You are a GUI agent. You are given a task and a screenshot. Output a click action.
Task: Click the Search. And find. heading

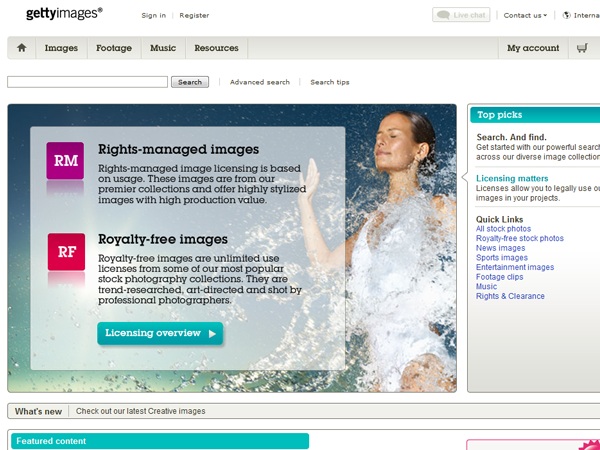point(511,137)
